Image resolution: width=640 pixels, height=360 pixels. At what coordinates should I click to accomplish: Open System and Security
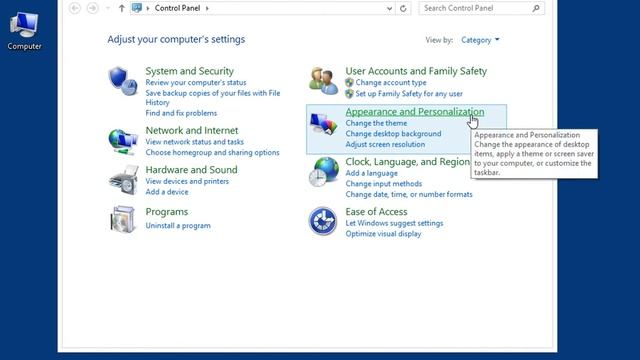[189, 71]
